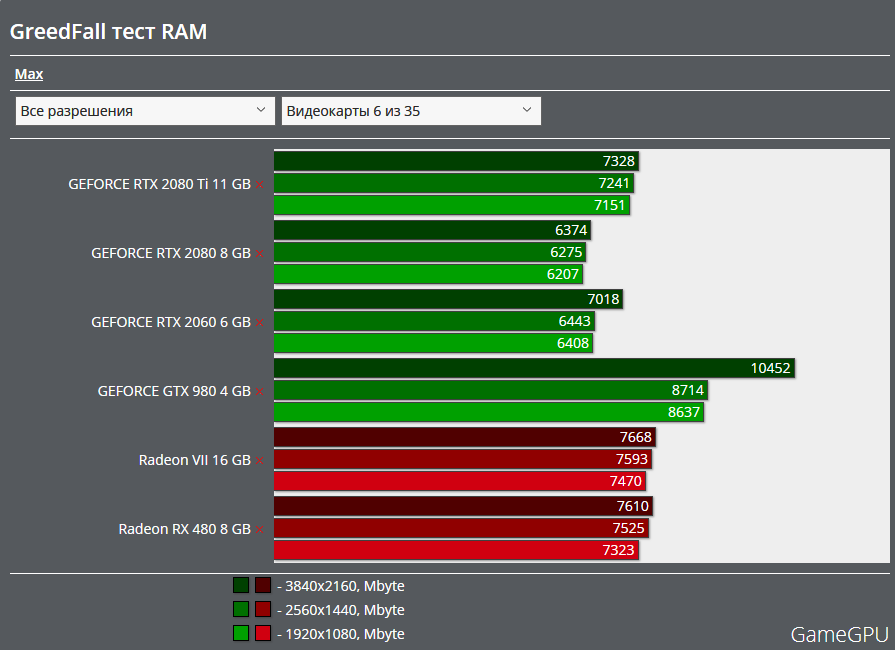Image resolution: width=895 pixels, height=650 pixels.
Task: Click dark green 3840x2160 legend swatch
Action: [x=241, y=586]
